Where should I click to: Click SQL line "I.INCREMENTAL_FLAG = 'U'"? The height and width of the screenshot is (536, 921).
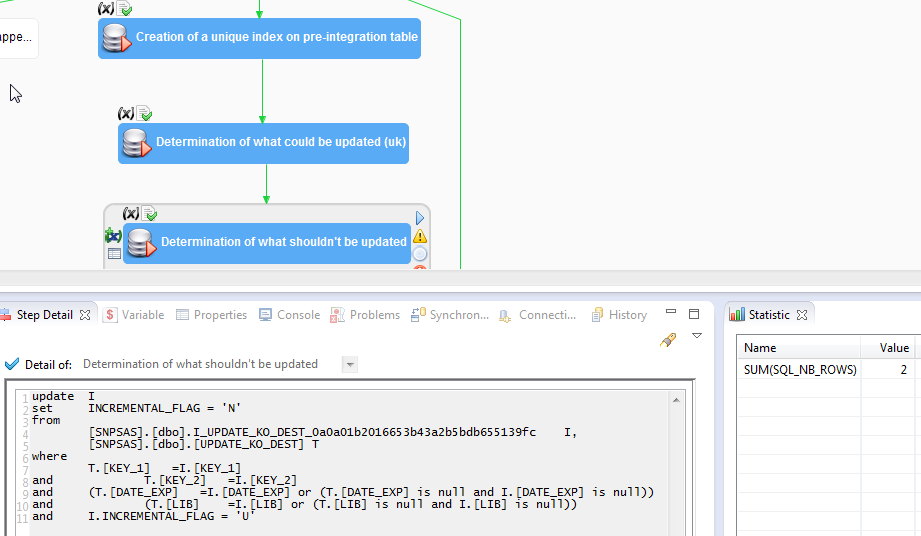[172, 516]
